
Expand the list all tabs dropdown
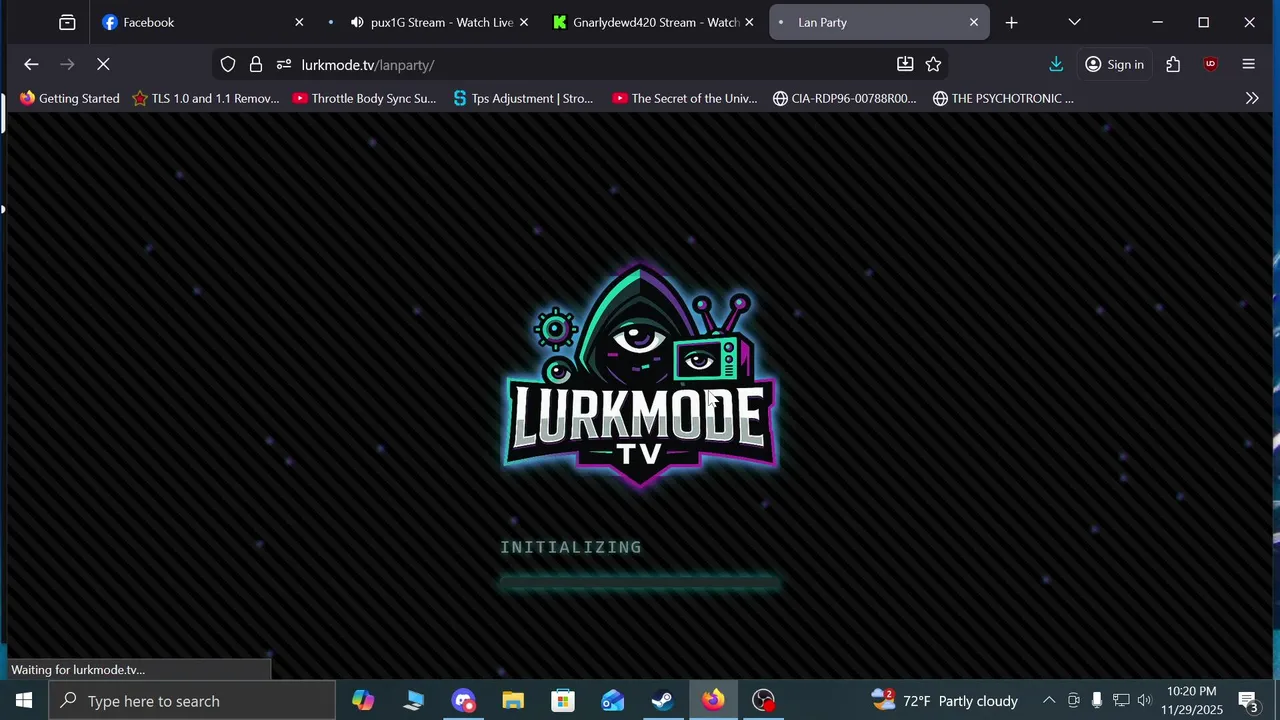(x=1074, y=22)
